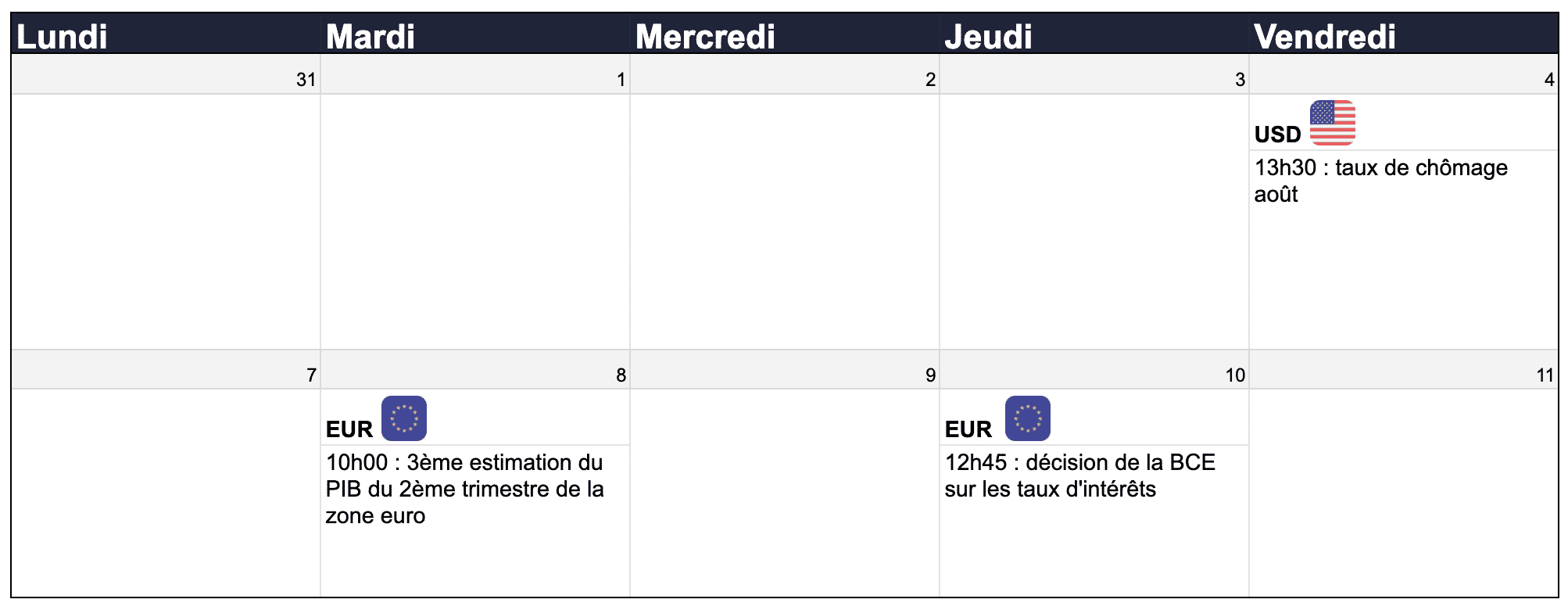Select the EUR label on Tuesday 8
Viewport: 1568px width, 610px height.
coord(349,429)
